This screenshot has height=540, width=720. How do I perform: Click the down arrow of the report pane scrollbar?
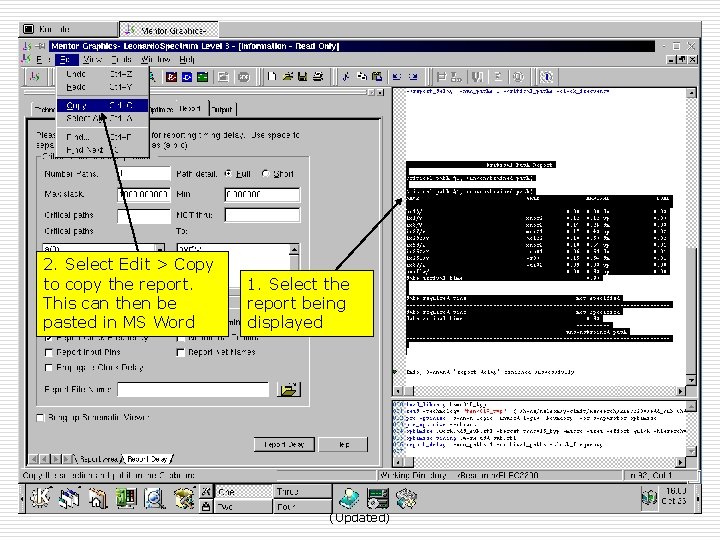pyautogui.click(x=691, y=380)
